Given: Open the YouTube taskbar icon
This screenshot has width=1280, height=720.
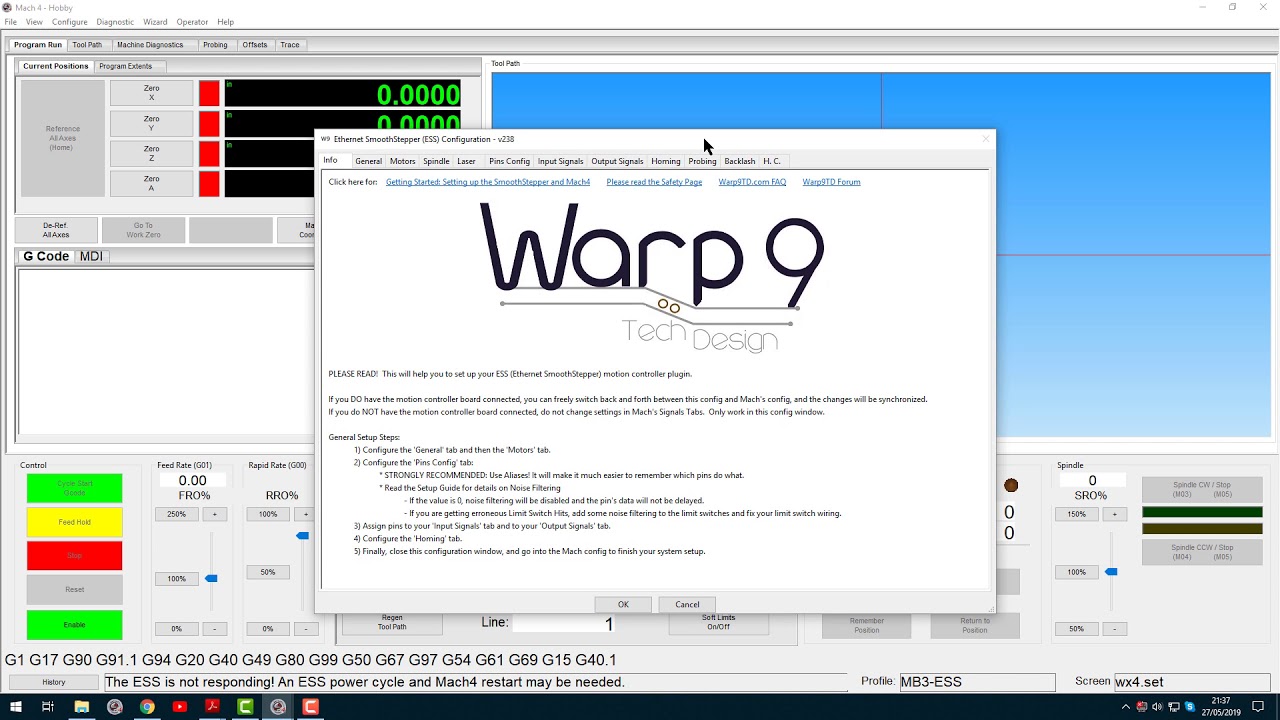Looking at the screenshot, I should [x=180, y=707].
